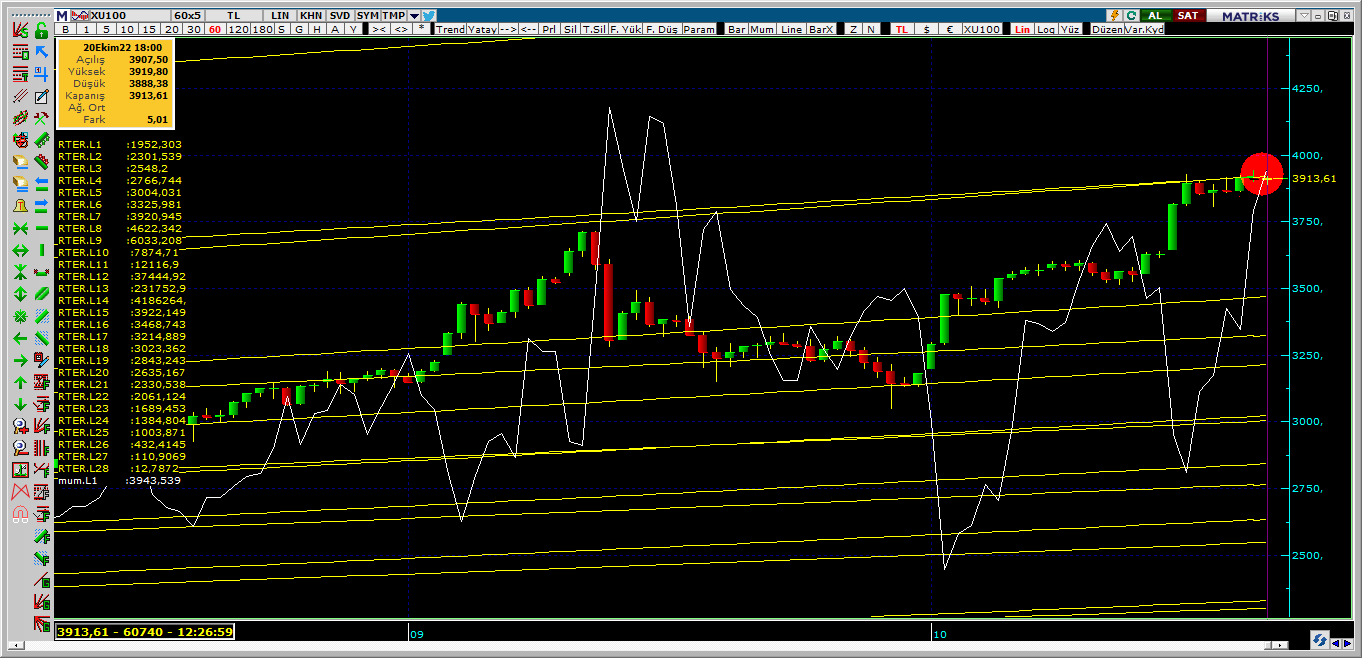The height and width of the screenshot is (658, 1362).
Task: Select the magnifier zoom tool
Action: (x=20, y=426)
